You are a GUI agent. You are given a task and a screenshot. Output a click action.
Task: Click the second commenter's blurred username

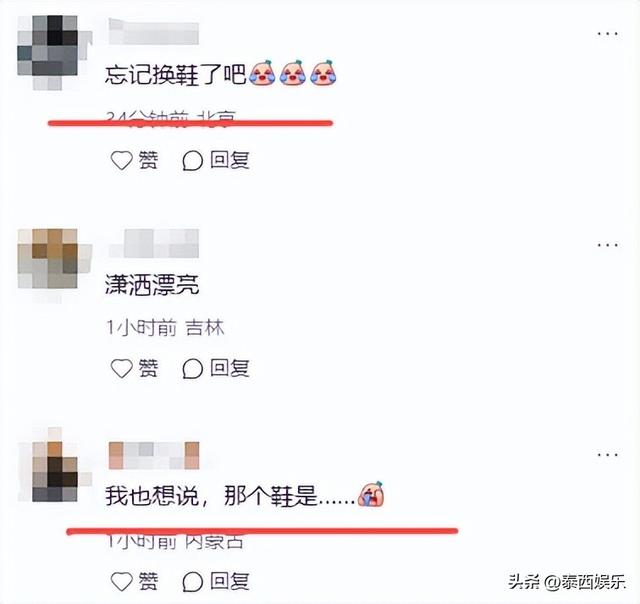(153, 243)
